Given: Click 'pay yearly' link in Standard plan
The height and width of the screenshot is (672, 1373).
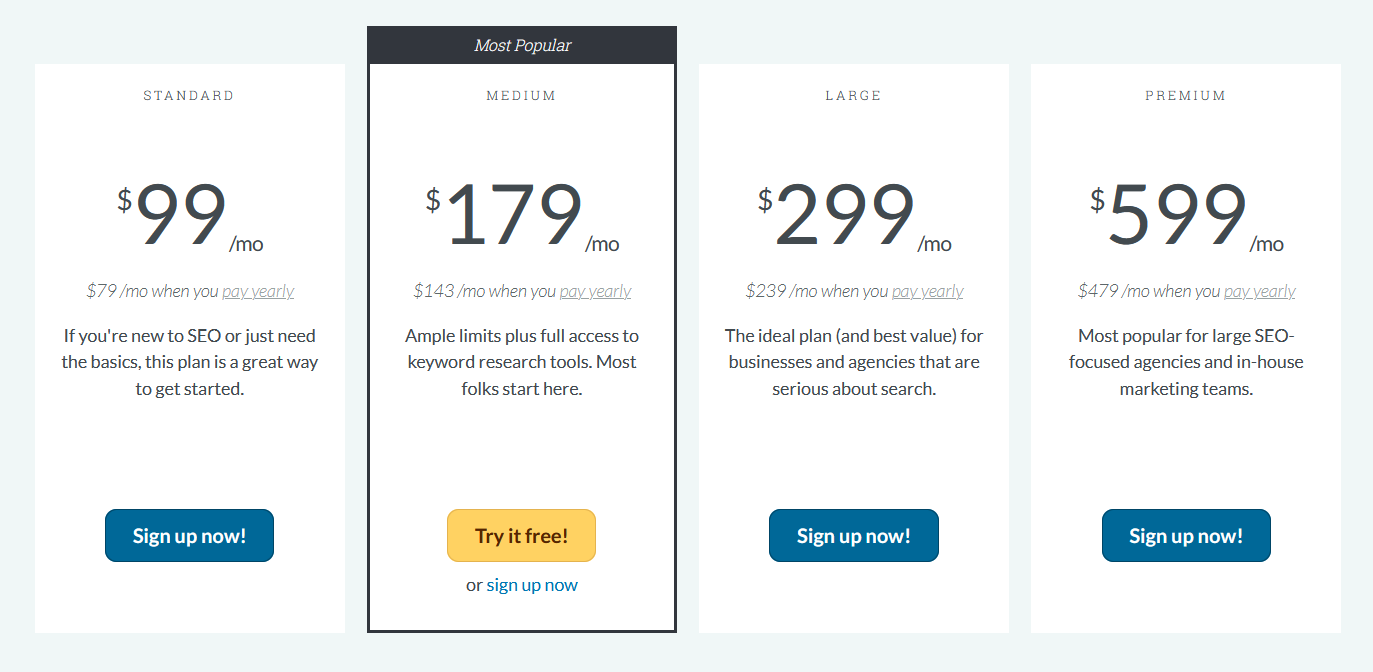Looking at the screenshot, I should [x=258, y=291].
